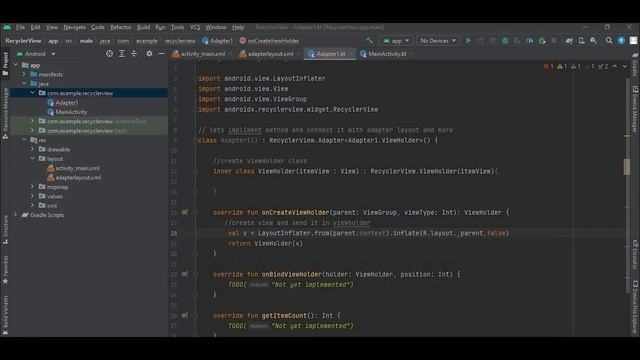
Task: Toggle the Structure side panel
Action: point(5,230)
